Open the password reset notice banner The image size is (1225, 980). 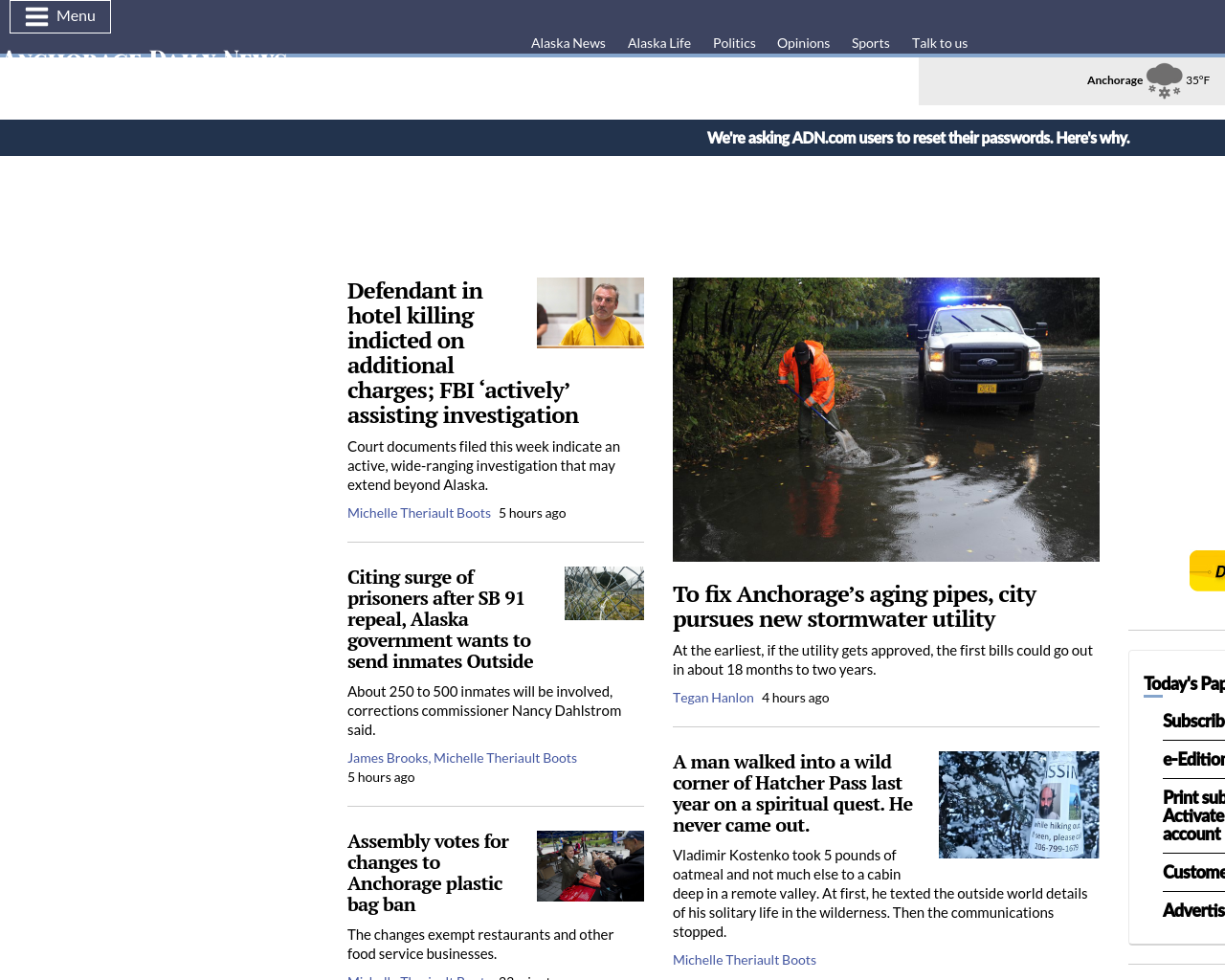(917, 138)
